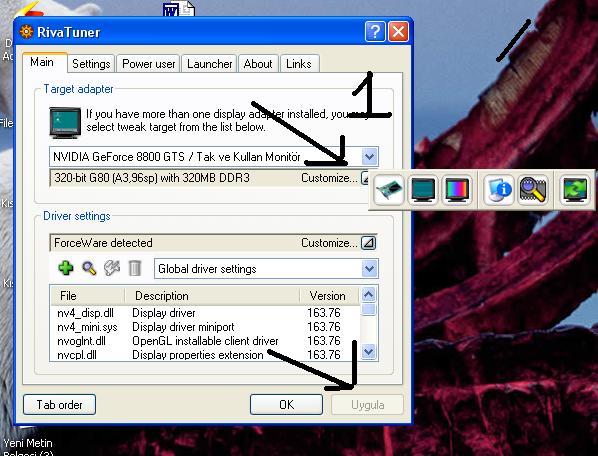Open the color spectrum monitor icon

[457, 189]
